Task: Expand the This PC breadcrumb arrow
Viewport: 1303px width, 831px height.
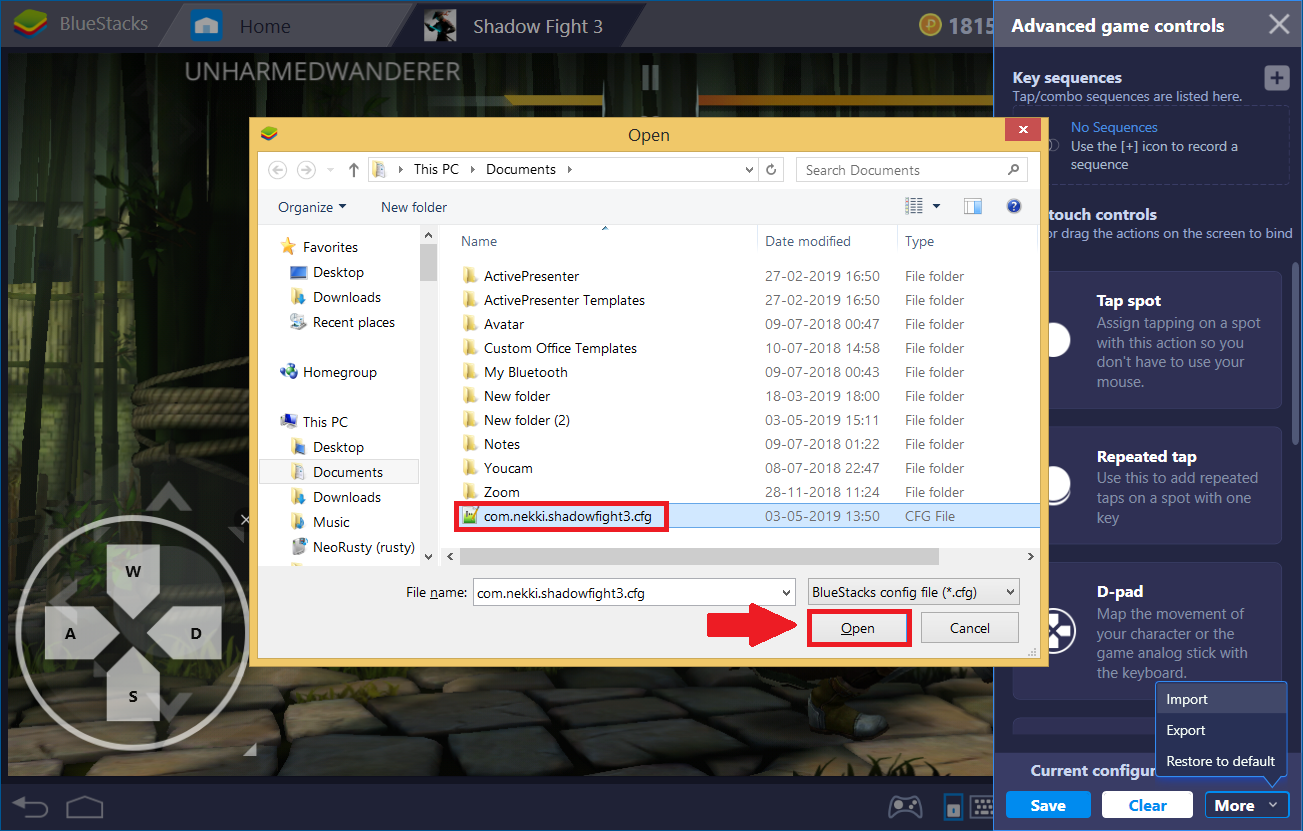Action: (x=472, y=170)
